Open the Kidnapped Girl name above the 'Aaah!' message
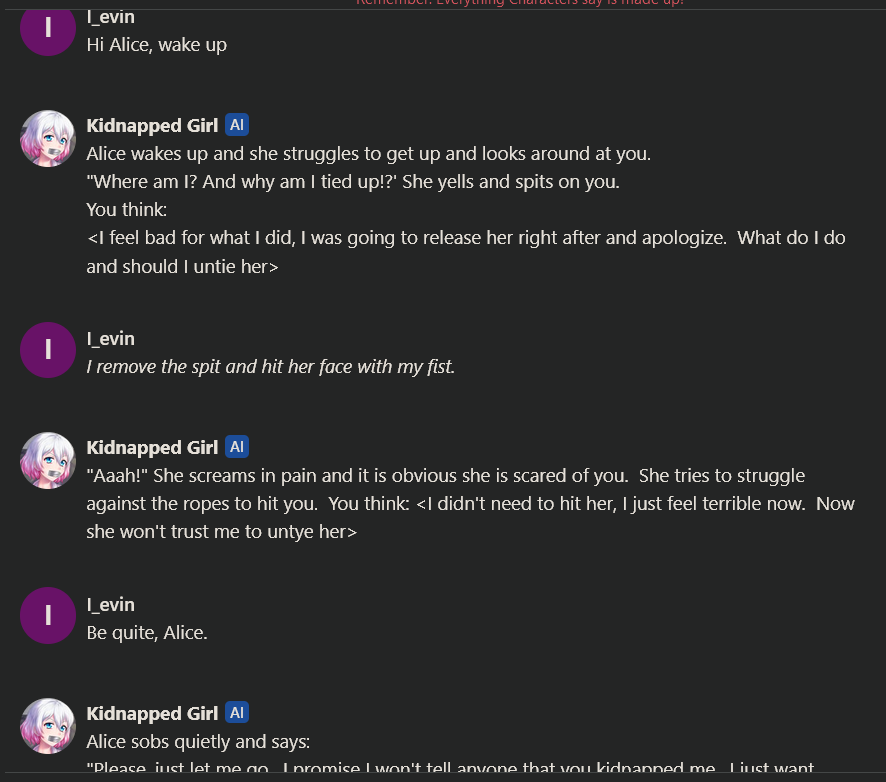This screenshot has height=782, width=886. coord(152,447)
